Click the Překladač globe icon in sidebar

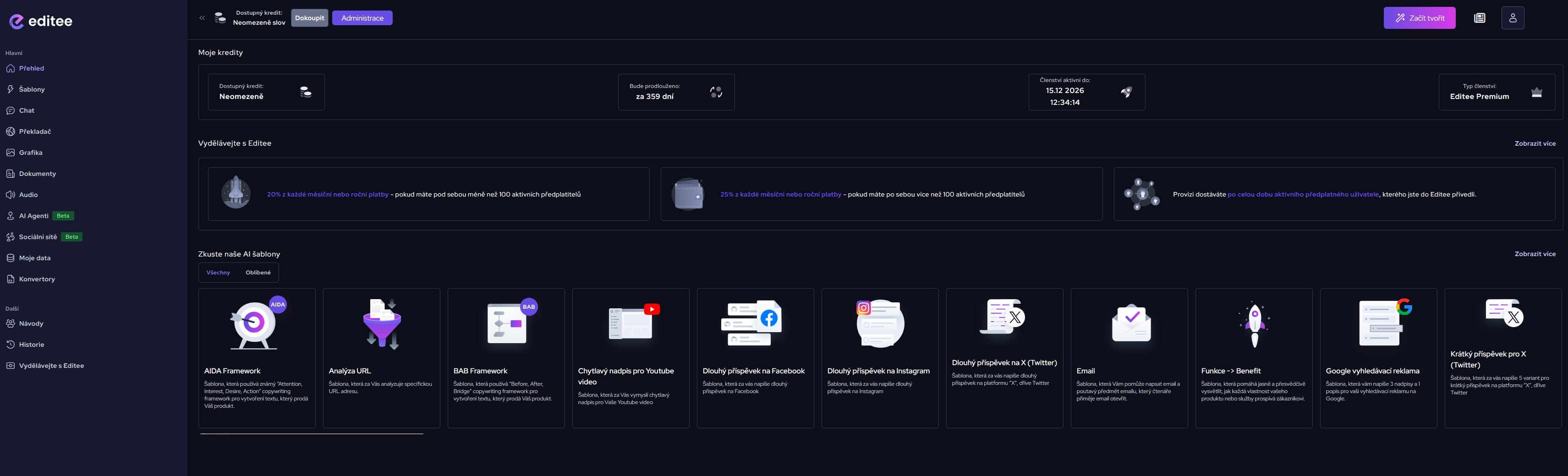11,131
